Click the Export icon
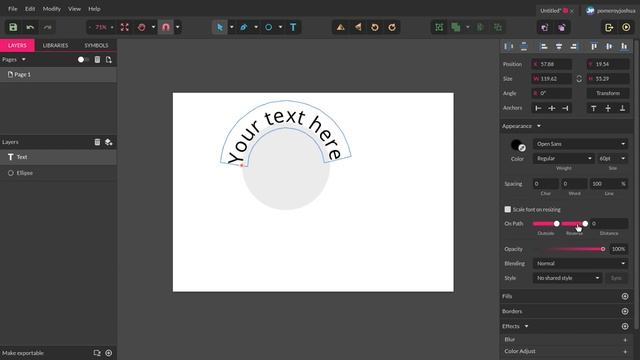Image resolution: width=640 pixels, height=360 pixels. pyautogui.click(x=609, y=27)
